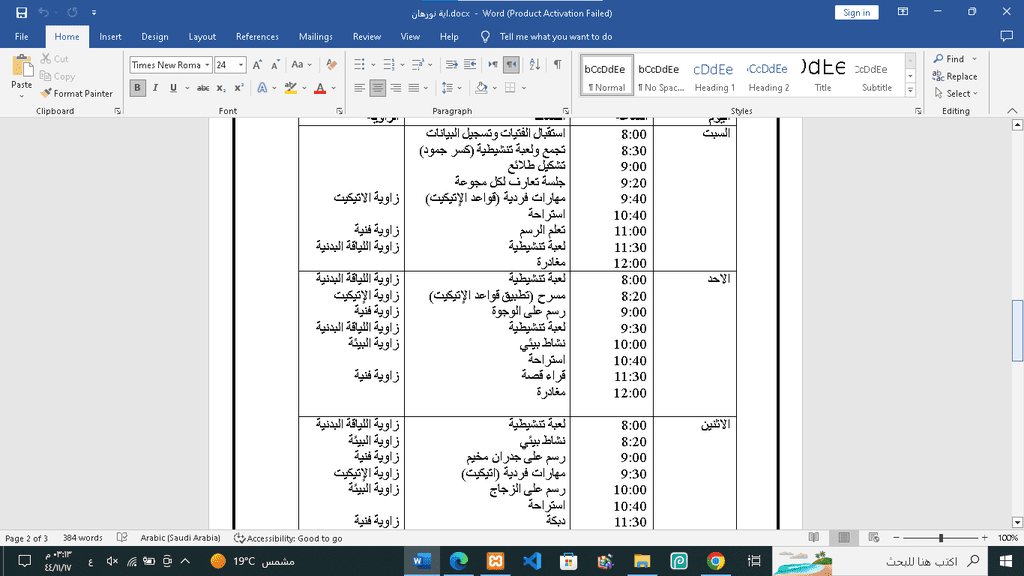
Task: Open the spelling proofing status icon
Action: [122, 538]
